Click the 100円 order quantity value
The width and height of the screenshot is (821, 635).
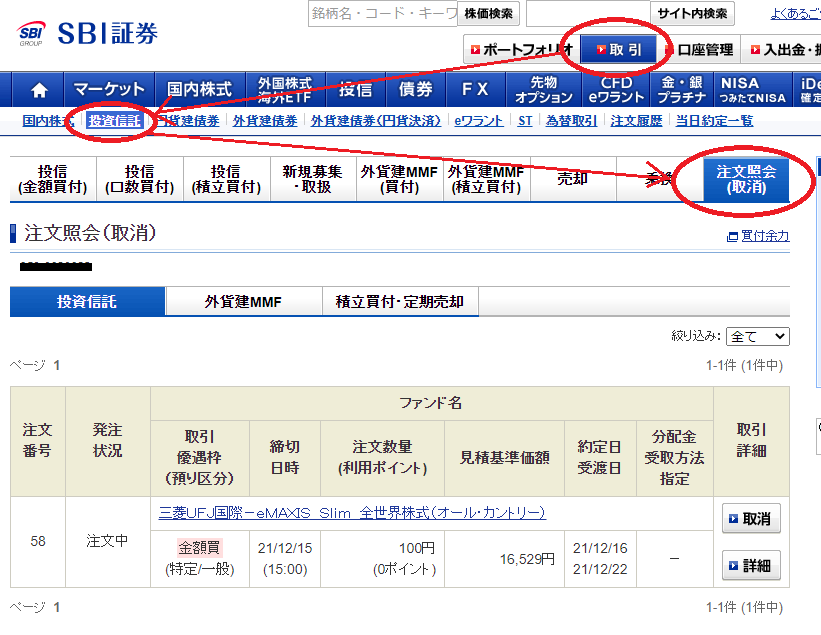(x=417, y=548)
